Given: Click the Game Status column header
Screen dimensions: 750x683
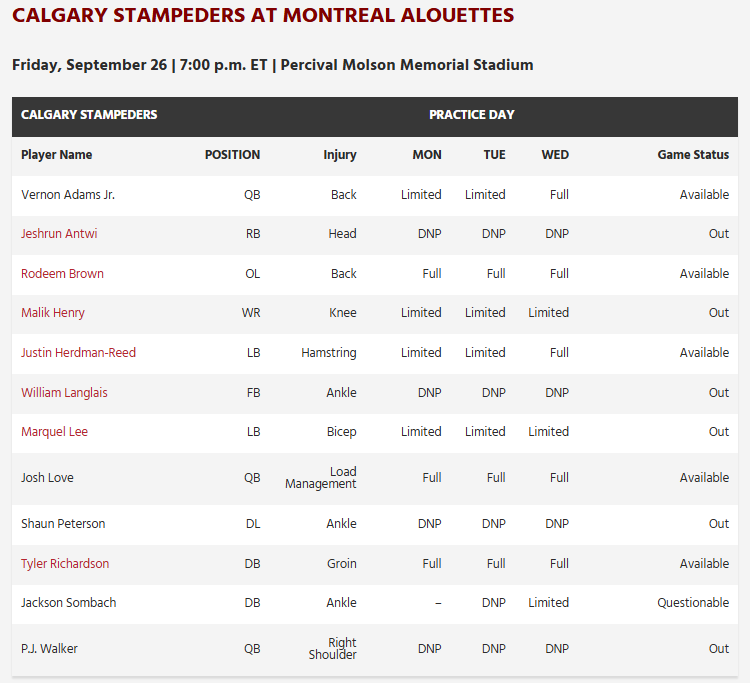Looking at the screenshot, I should tap(693, 155).
